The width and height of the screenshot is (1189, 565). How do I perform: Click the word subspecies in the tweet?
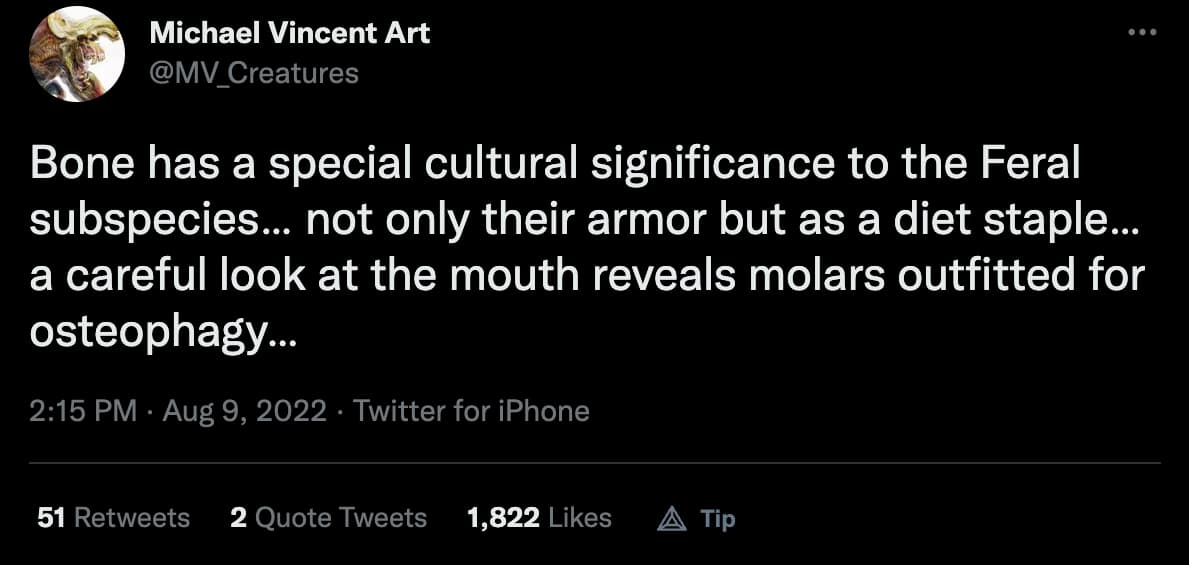[141, 221]
